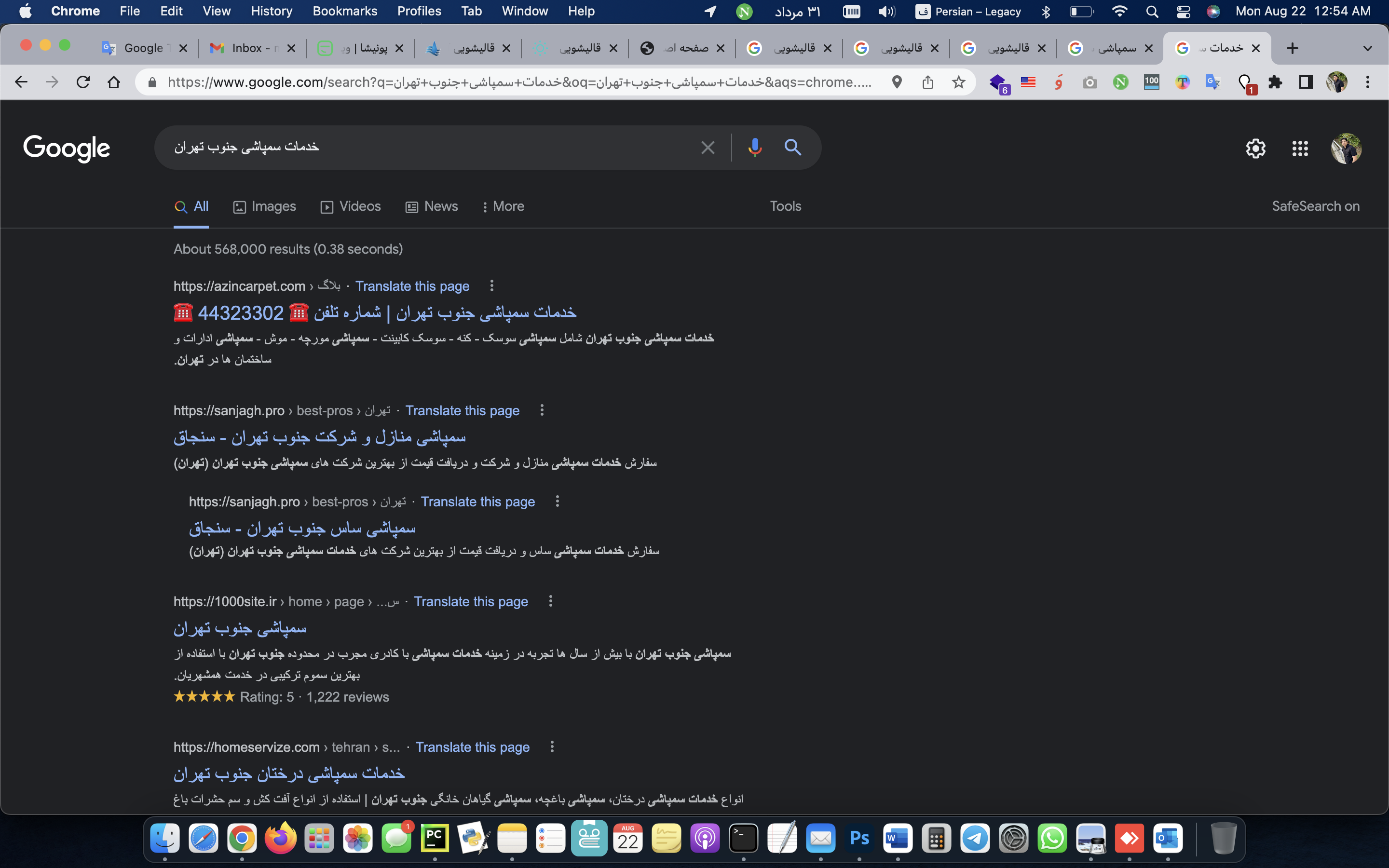Translate the azincarpet.com result page
Screen dimensions: 1389x868
[412, 286]
